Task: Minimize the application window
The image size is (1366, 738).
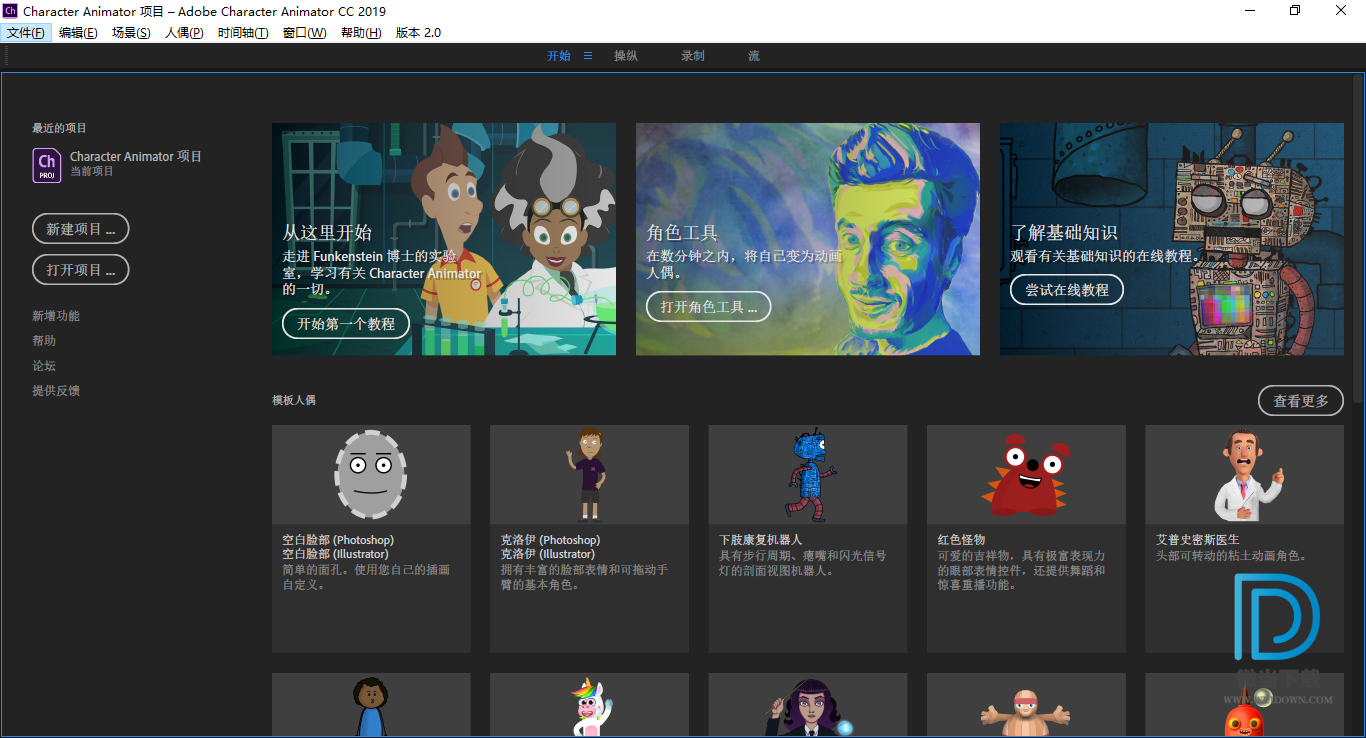Action: (x=1250, y=11)
